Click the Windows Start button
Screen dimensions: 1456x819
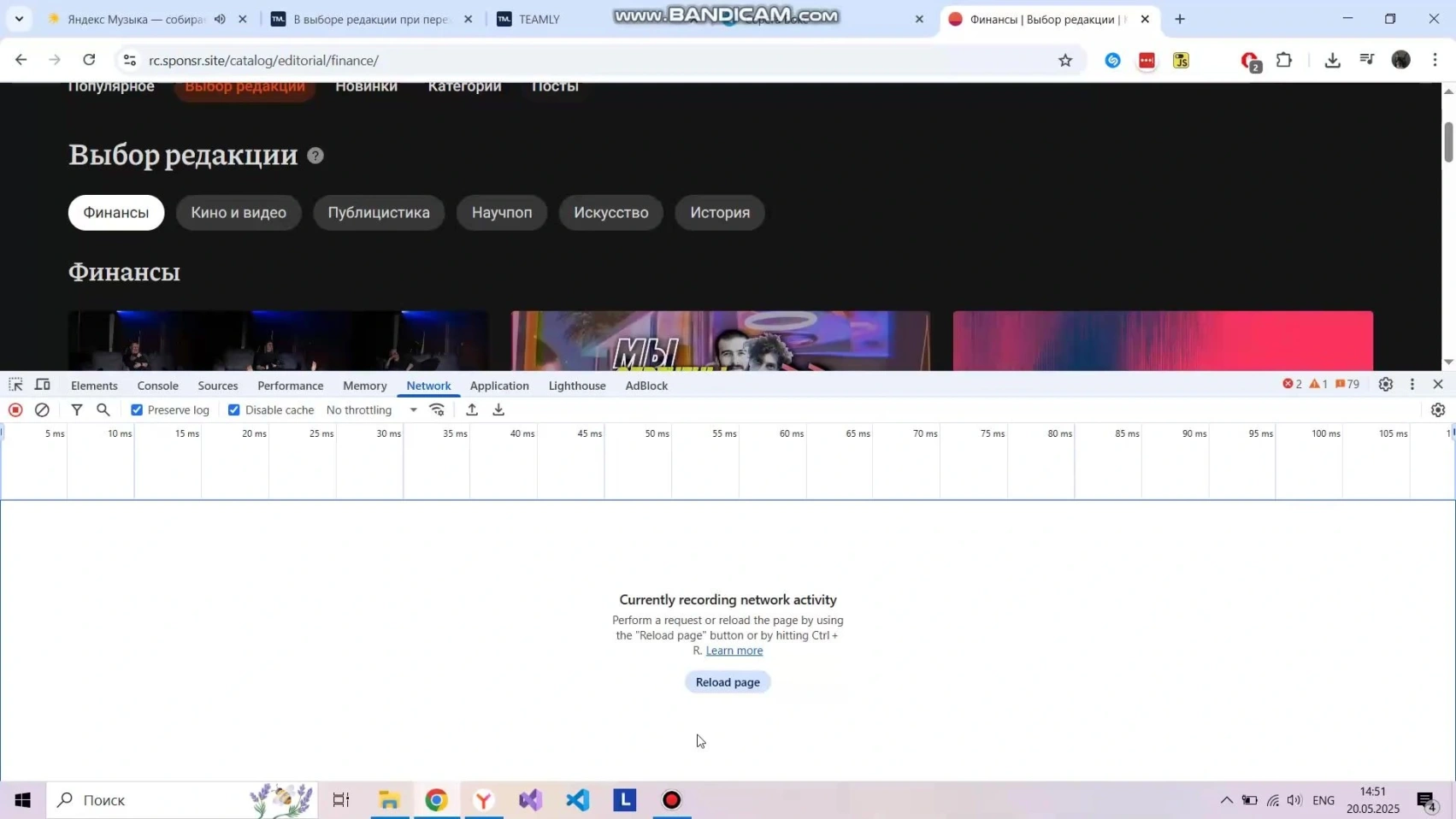22,800
